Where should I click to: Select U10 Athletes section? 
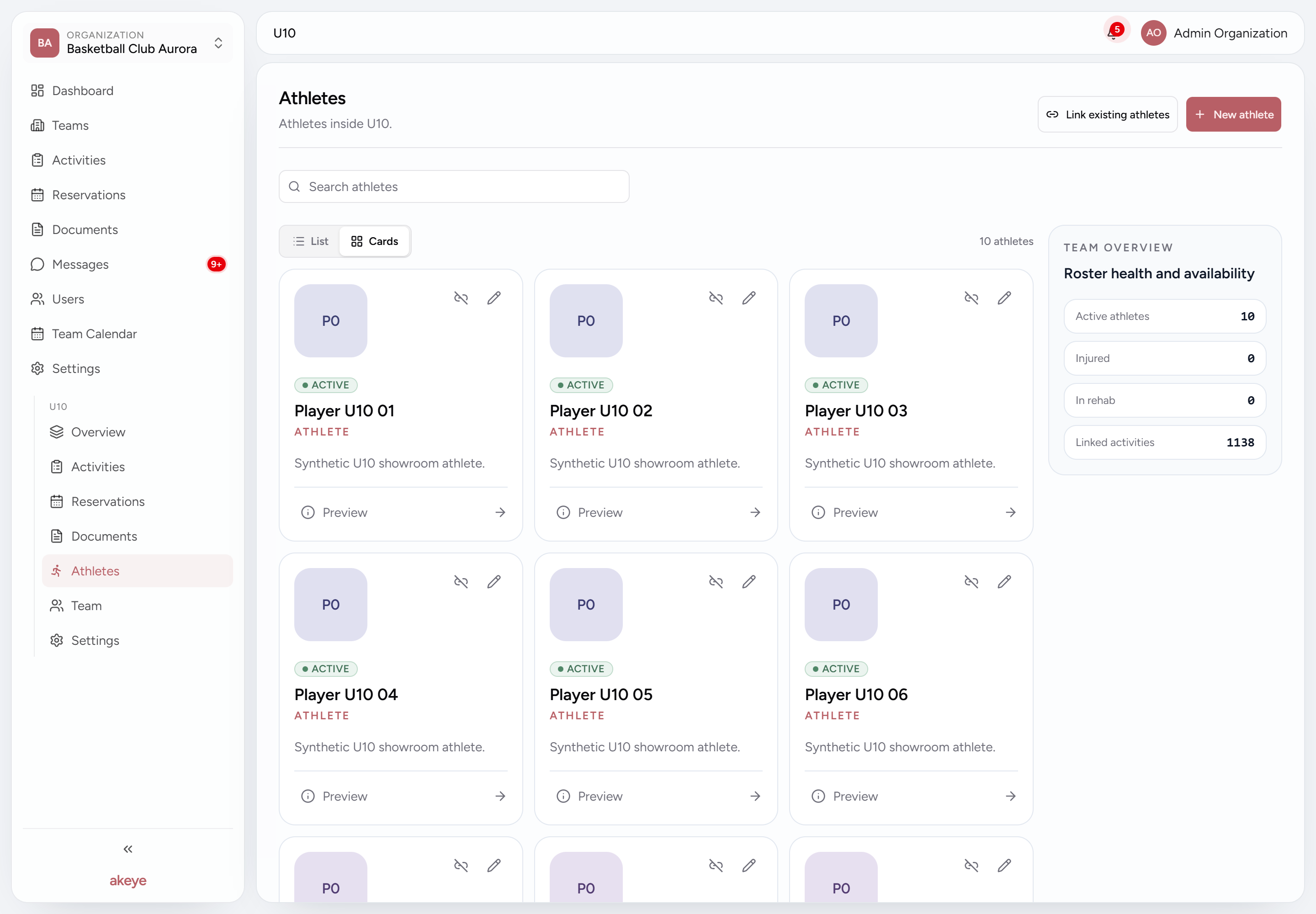point(138,571)
